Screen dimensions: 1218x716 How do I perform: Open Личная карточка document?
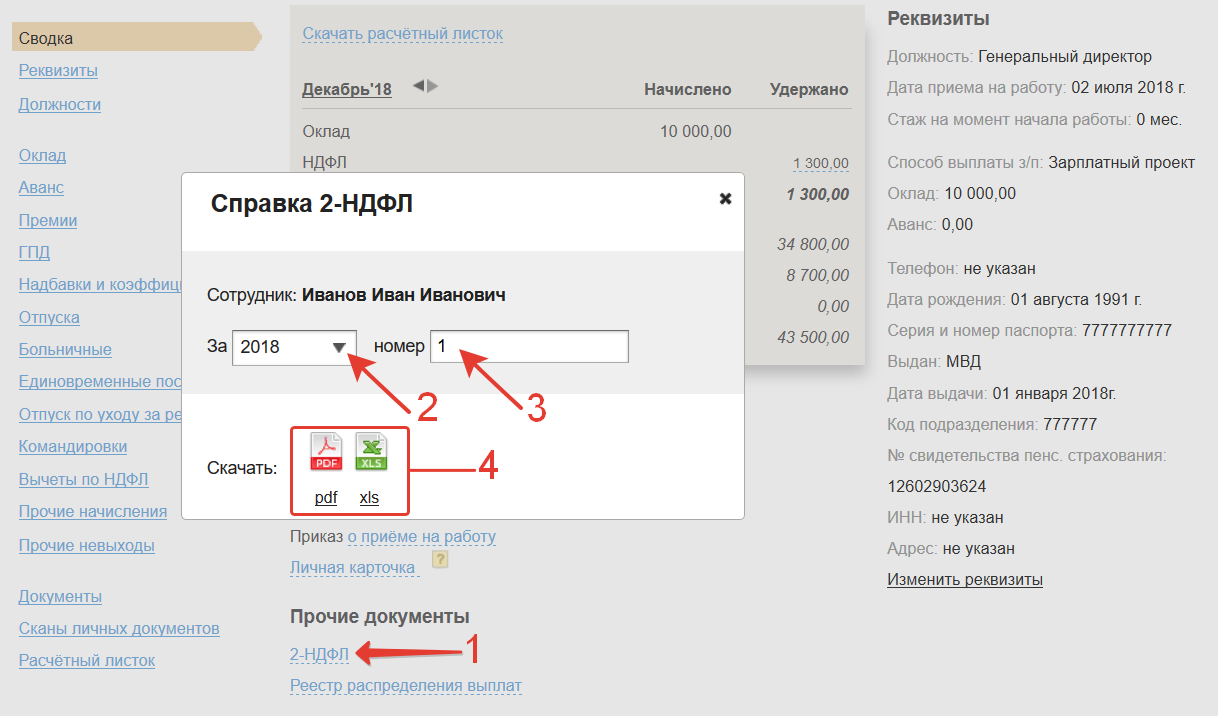[352, 567]
